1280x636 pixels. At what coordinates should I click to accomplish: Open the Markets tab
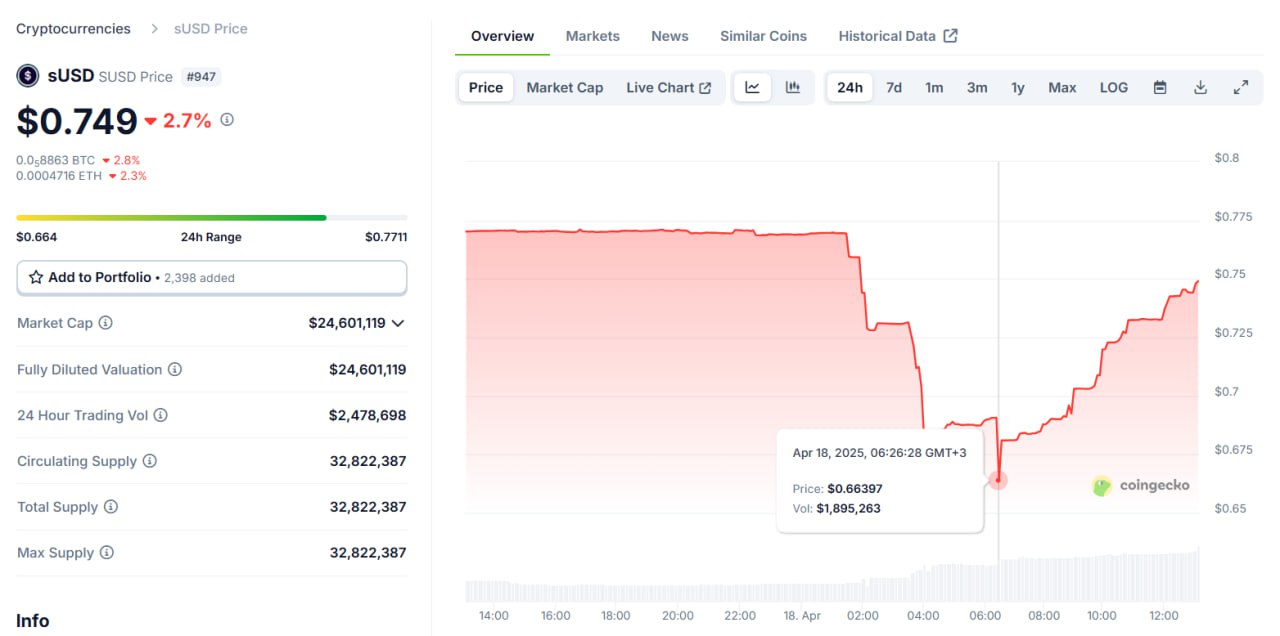(593, 36)
